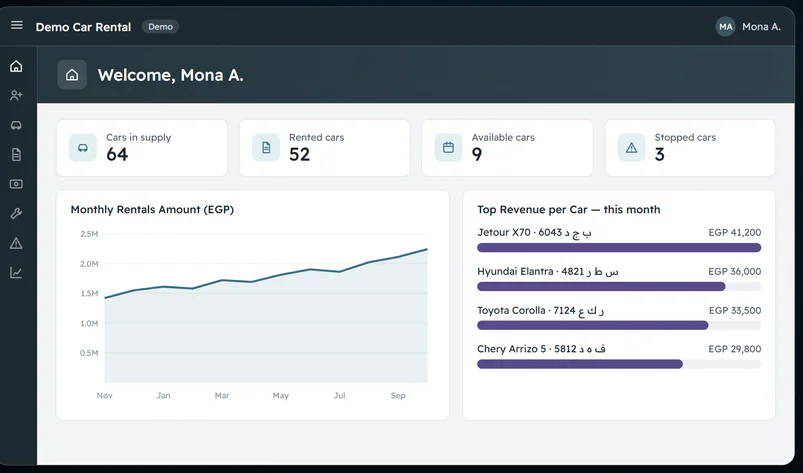Click '0.5M' axis label
The width and height of the screenshot is (803, 473).
pos(89,353)
